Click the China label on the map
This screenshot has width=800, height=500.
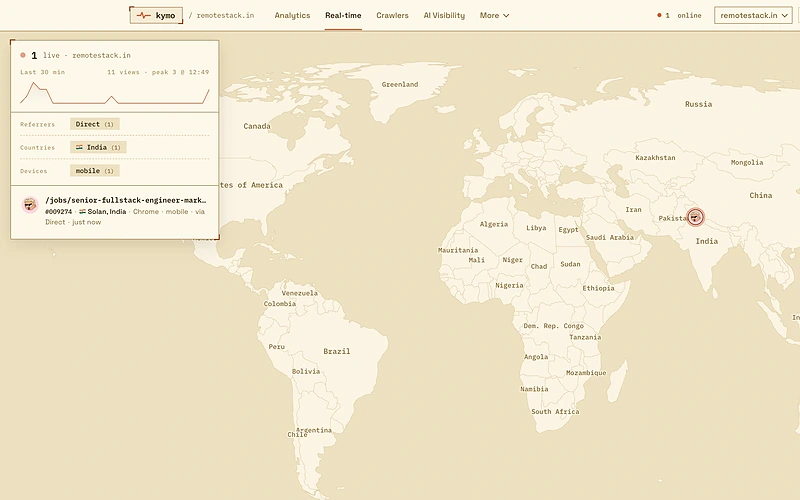[761, 195]
